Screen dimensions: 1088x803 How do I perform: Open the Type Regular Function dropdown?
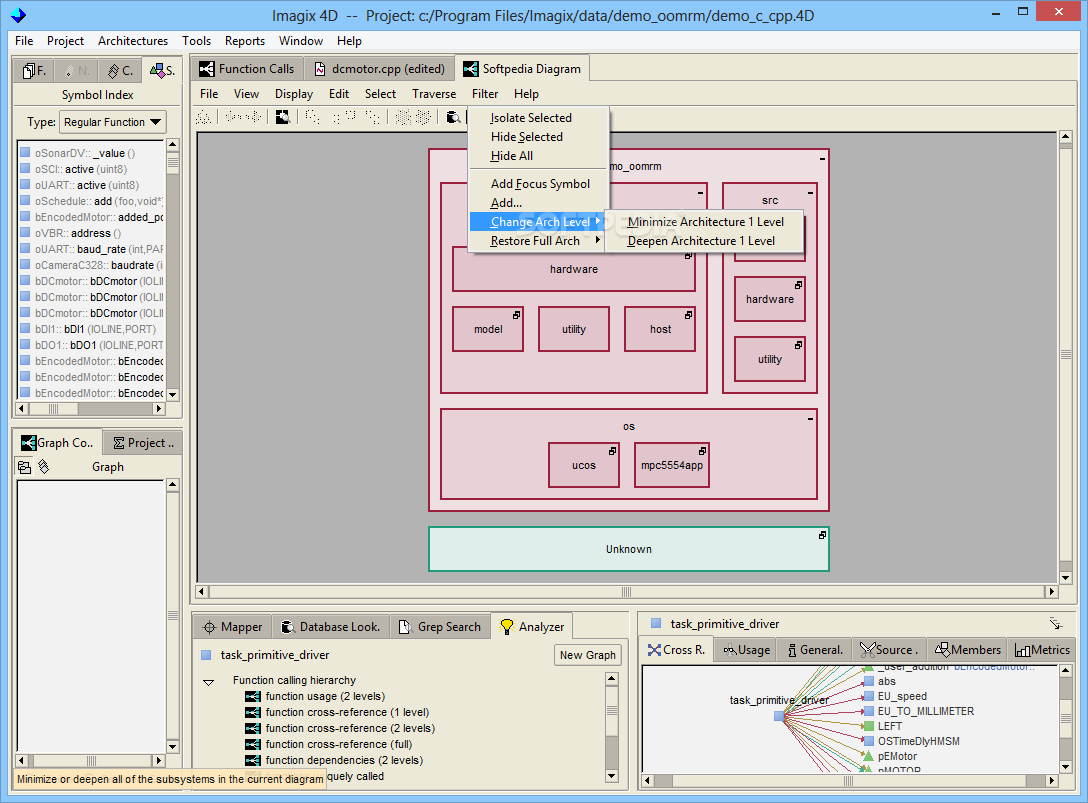[112, 122]
